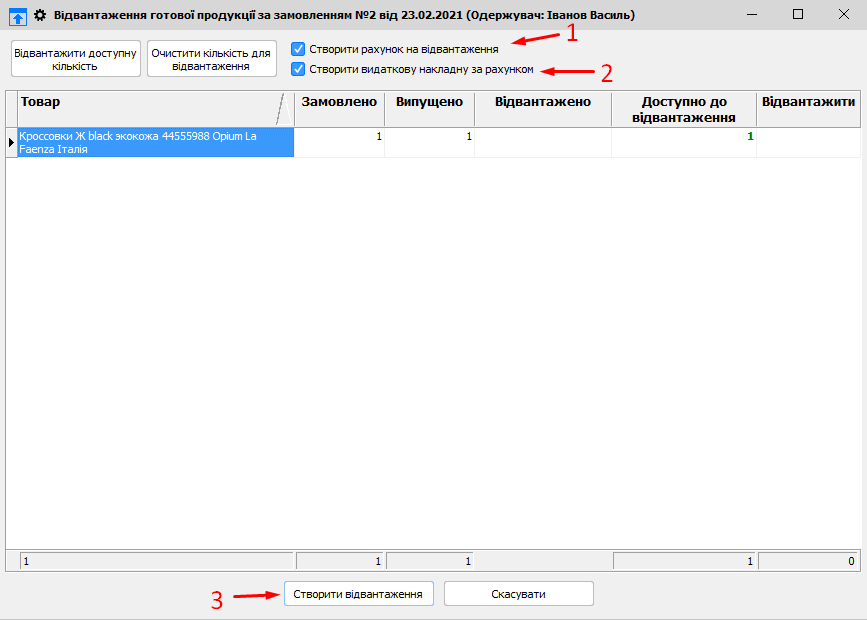Screen dimensions: 867x620
Task: Click the sort triangle in Товар header
Action: (283, 108)
